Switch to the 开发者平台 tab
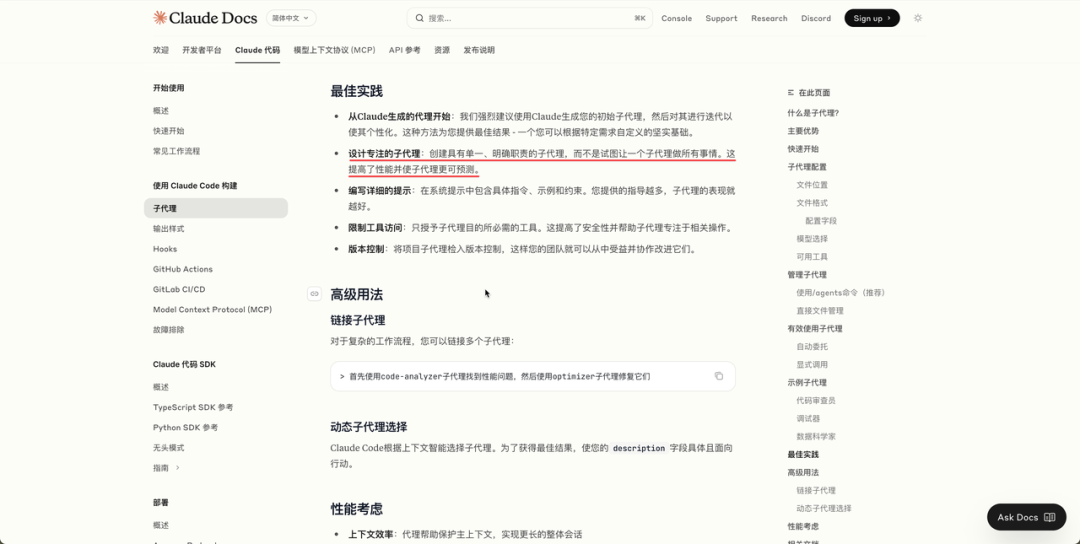 pos(202,50)
